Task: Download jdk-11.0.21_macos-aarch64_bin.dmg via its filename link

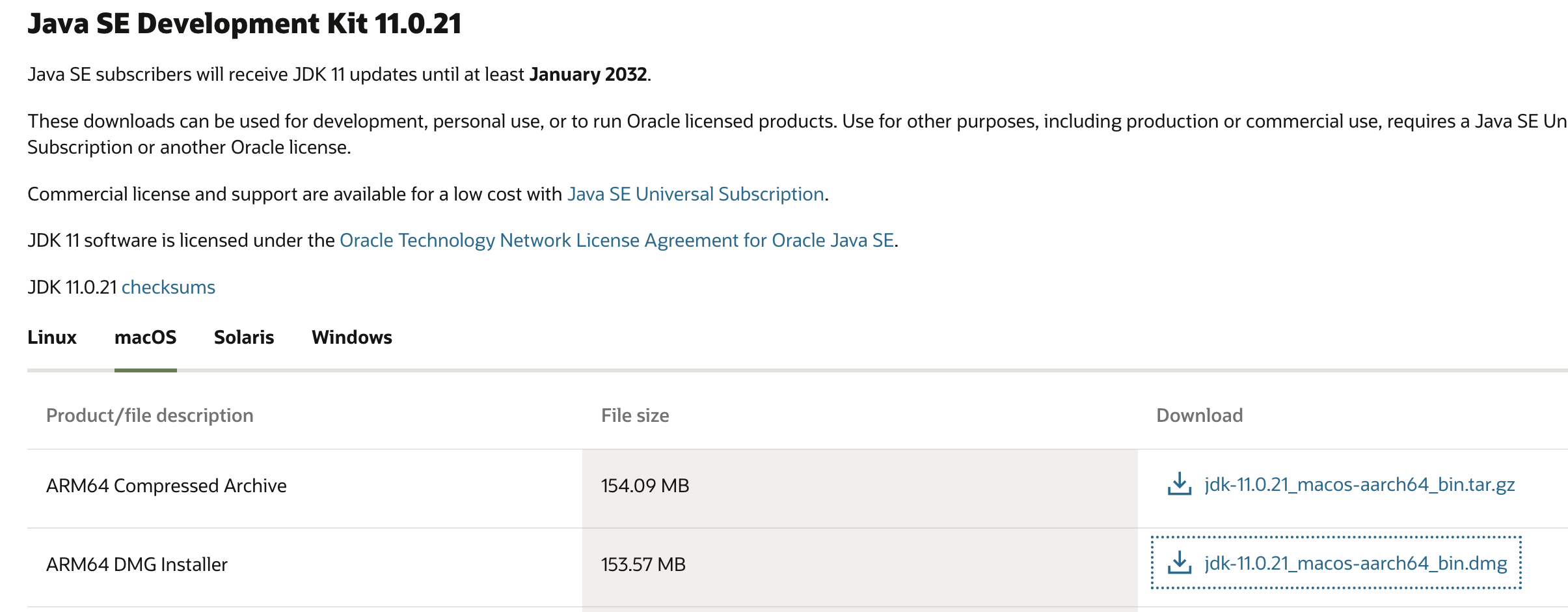Action: [1355, 564]
